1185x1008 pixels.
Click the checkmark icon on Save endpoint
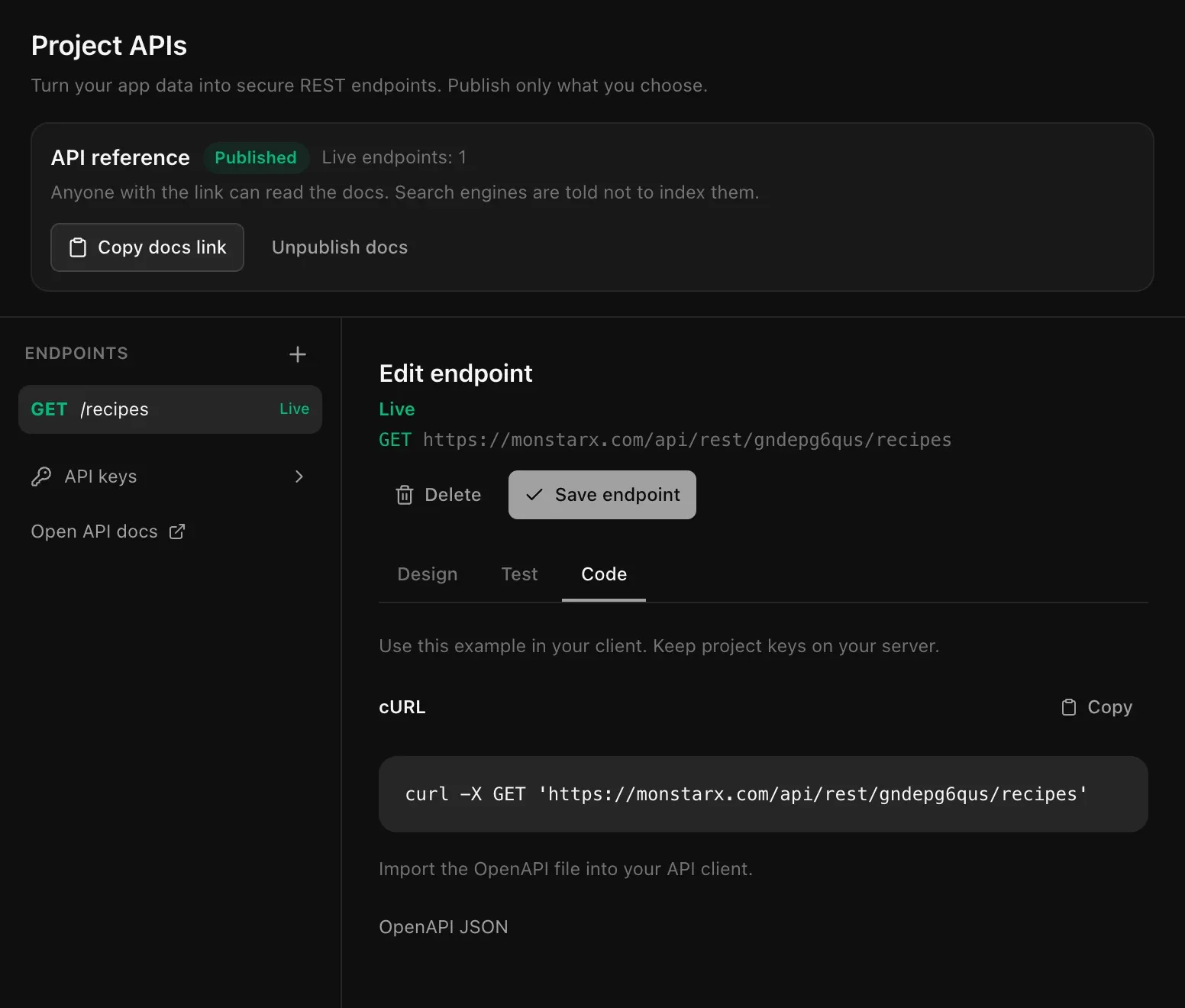point(534,495)
